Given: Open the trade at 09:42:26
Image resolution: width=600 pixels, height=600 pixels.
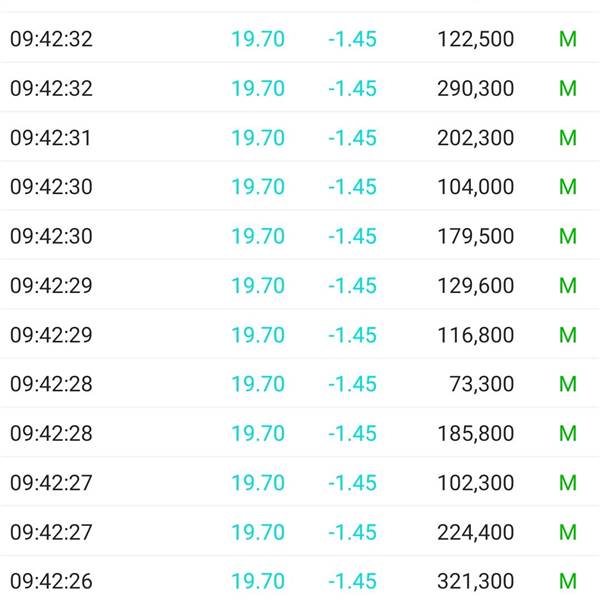Looking at the screenshot, I should pos(300,580).
